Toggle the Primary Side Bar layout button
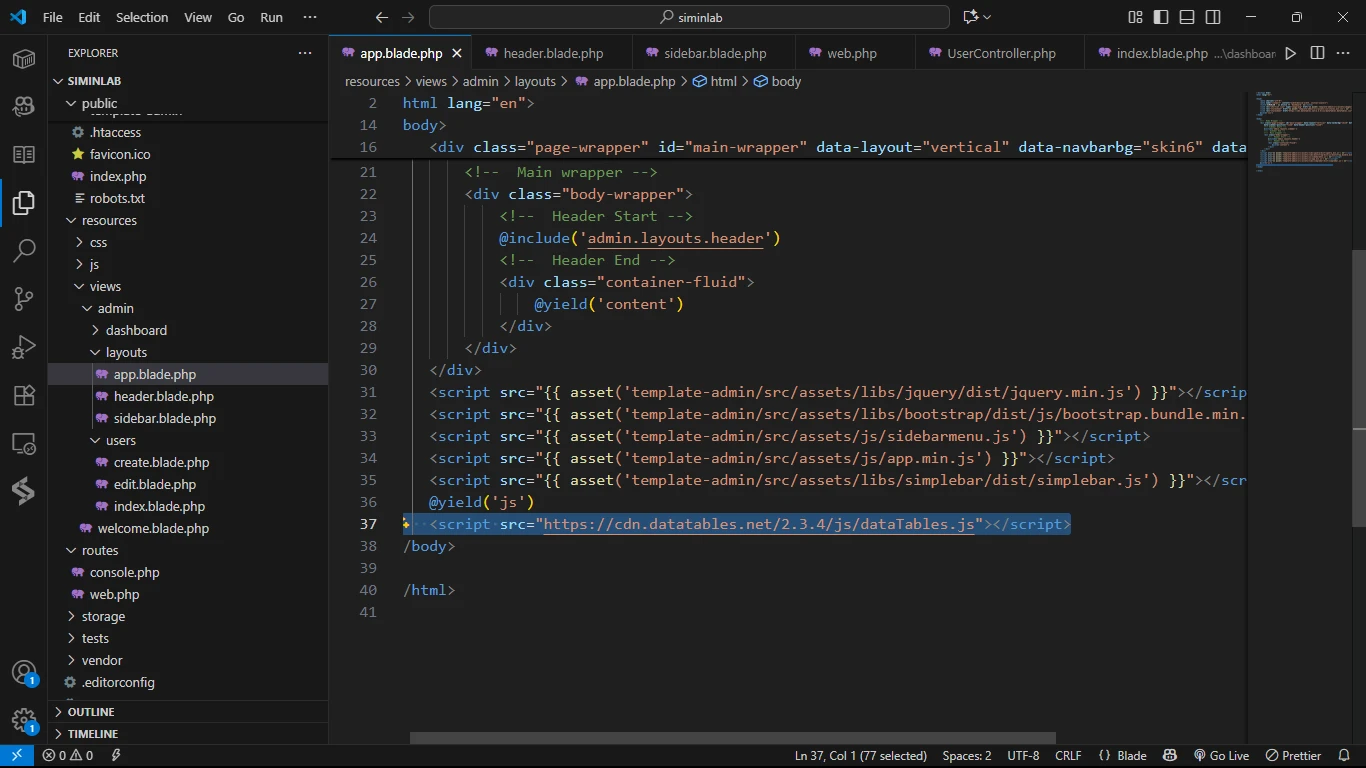The width and height of the screenshot is (1366, 768). [x=1161, y=17]
